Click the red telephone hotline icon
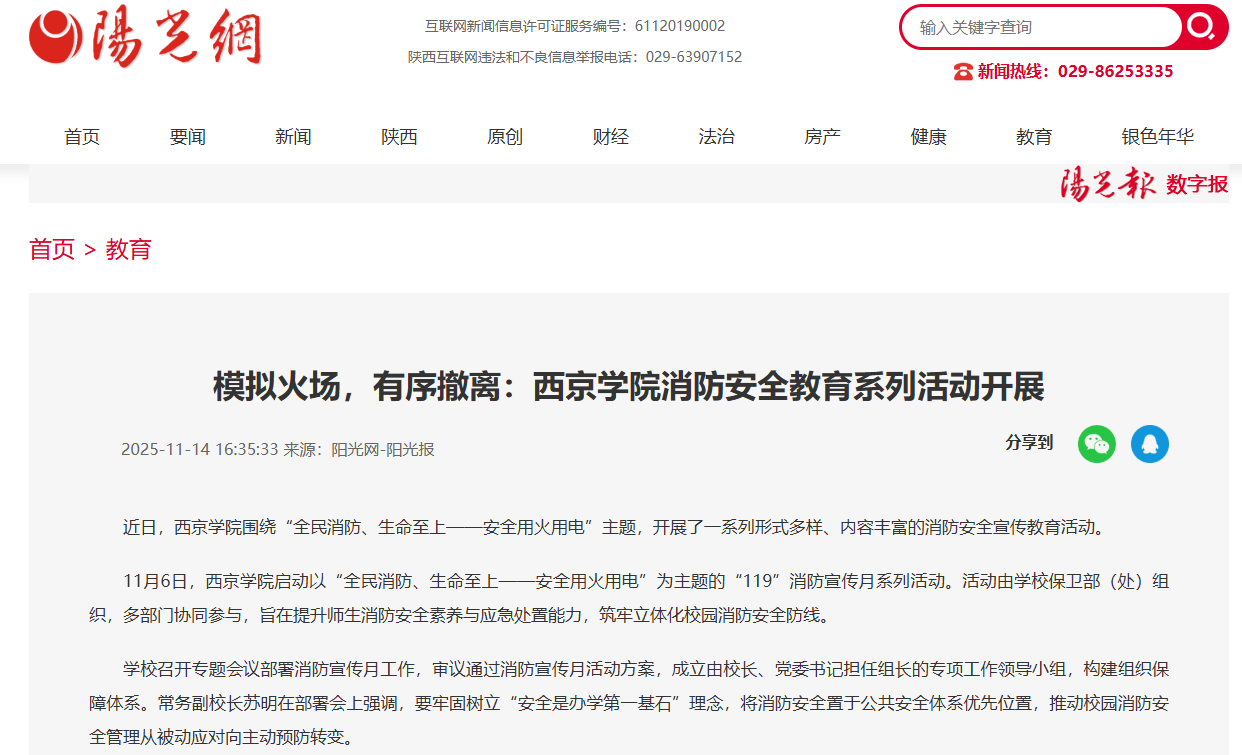 (x=962, y=71)
